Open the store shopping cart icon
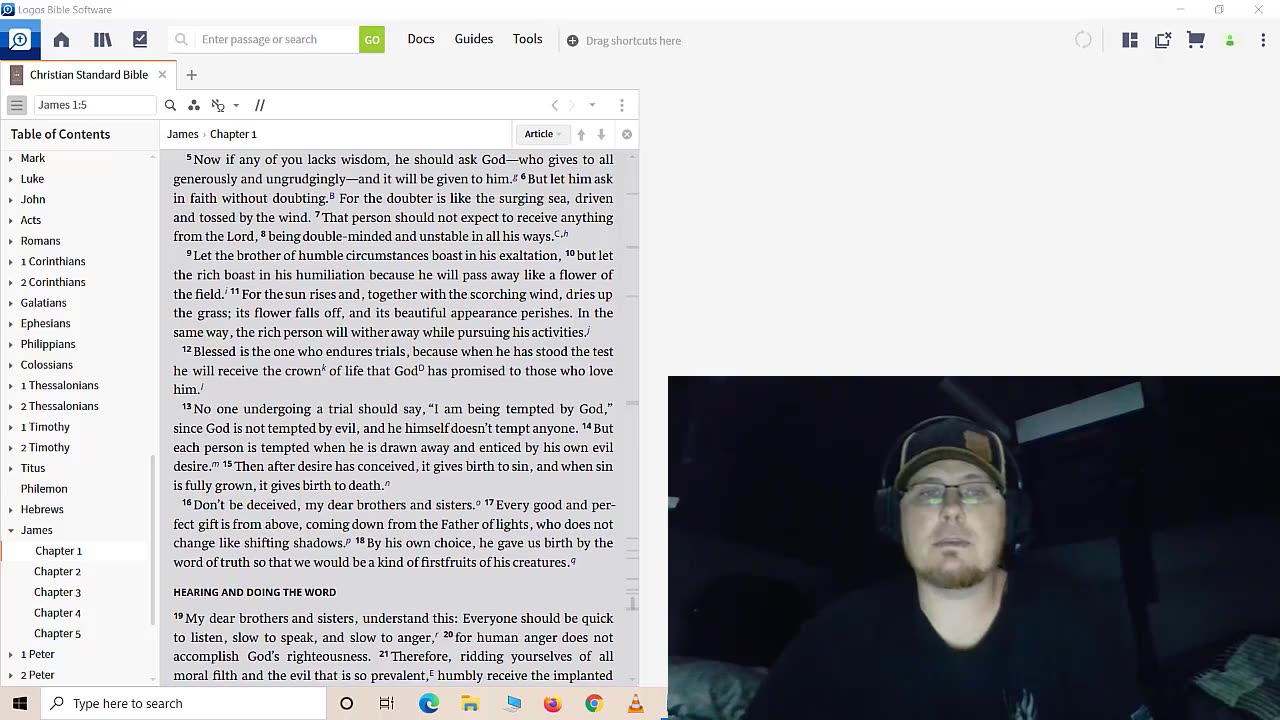The image size is (1280, 720). pos(1196,40)
